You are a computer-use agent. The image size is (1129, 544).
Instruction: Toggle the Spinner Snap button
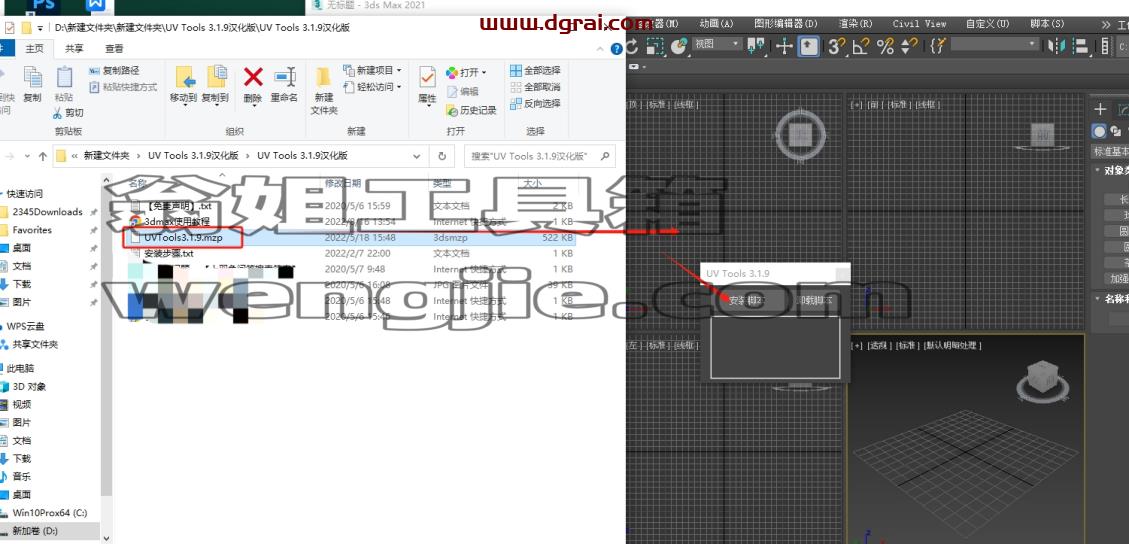909,47
